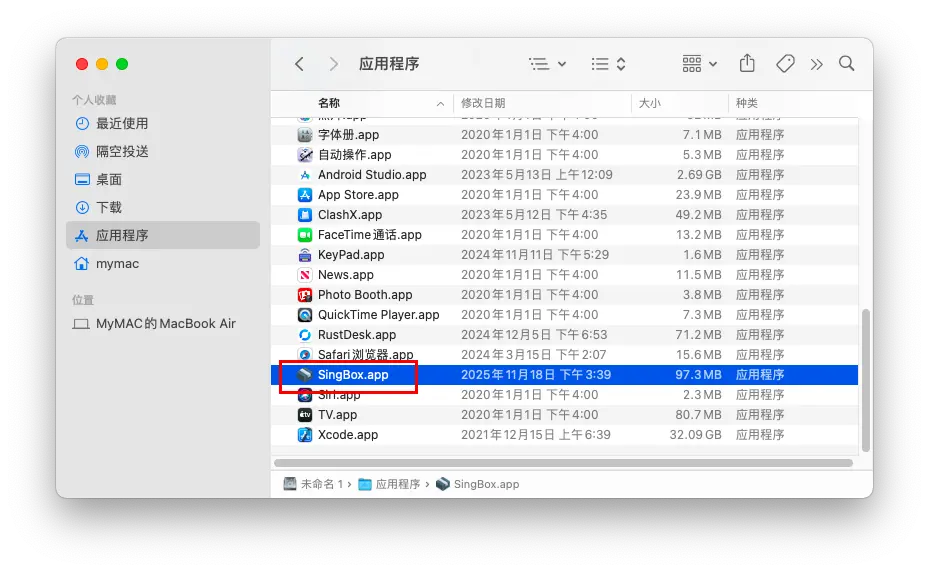Click the Xcode.app icon
This screenshot has height=572, width=929.
click(x=305, y=435)
